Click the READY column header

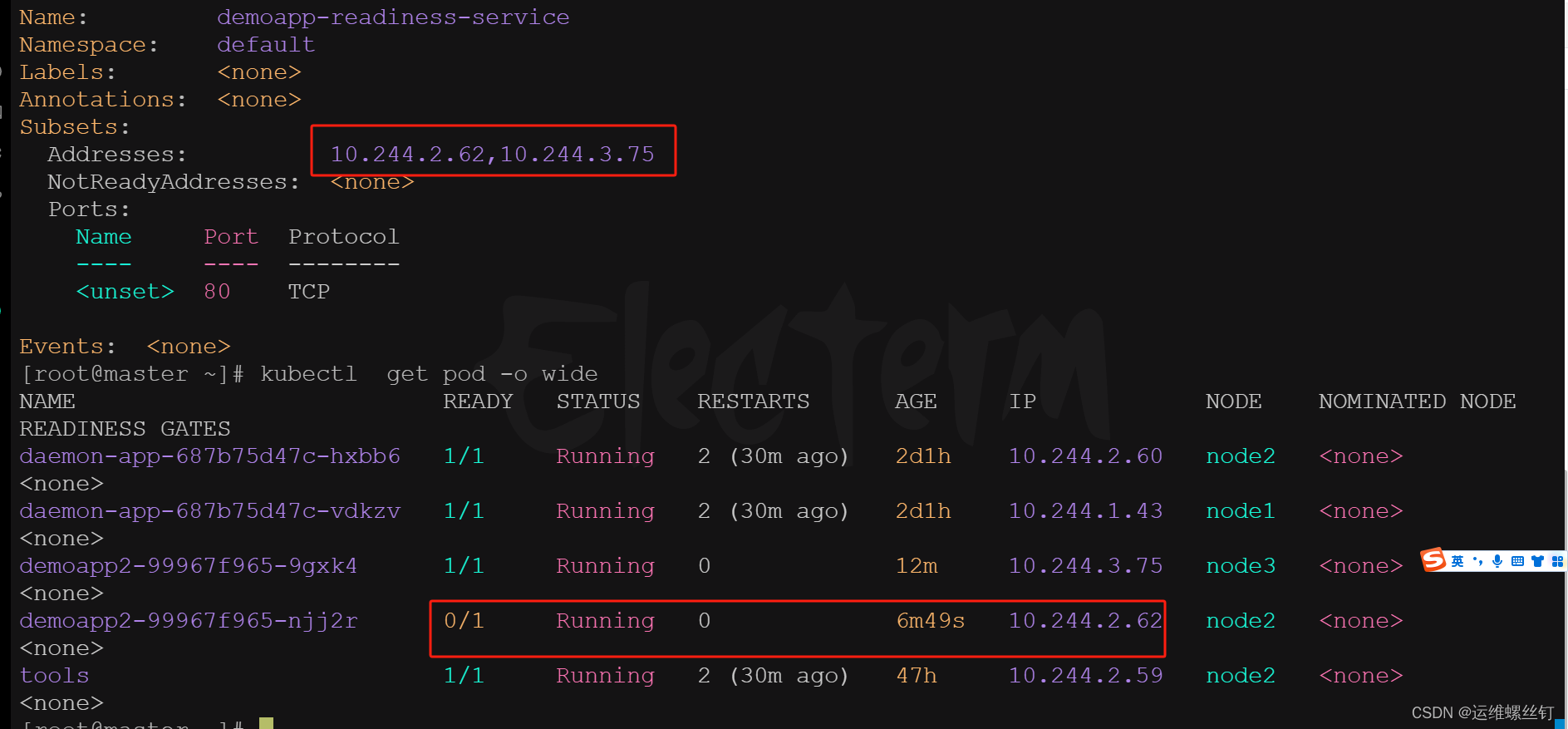(x=478, y=401)
